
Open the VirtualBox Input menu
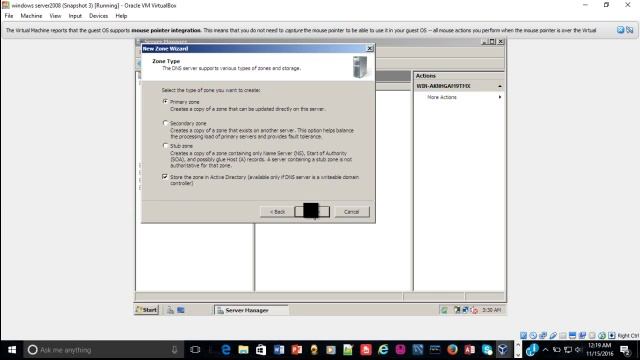click(x=75, y=16)
